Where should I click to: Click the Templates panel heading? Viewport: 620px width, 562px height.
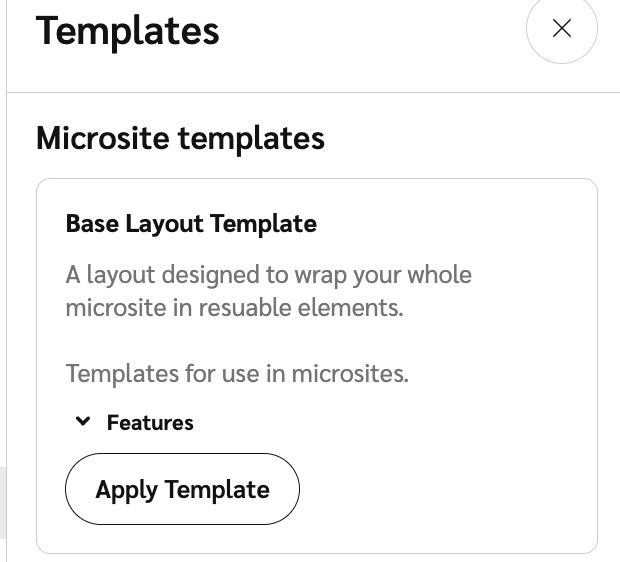coord(127,30)
